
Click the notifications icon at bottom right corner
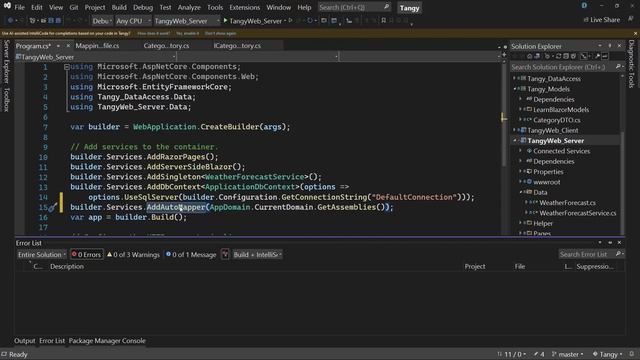[632, 354]
